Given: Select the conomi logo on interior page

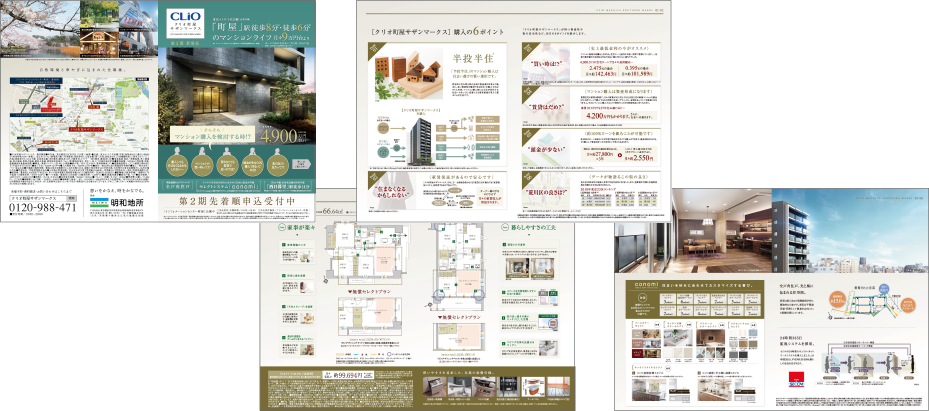Looking at the screenshot, I should coord(637,285).
